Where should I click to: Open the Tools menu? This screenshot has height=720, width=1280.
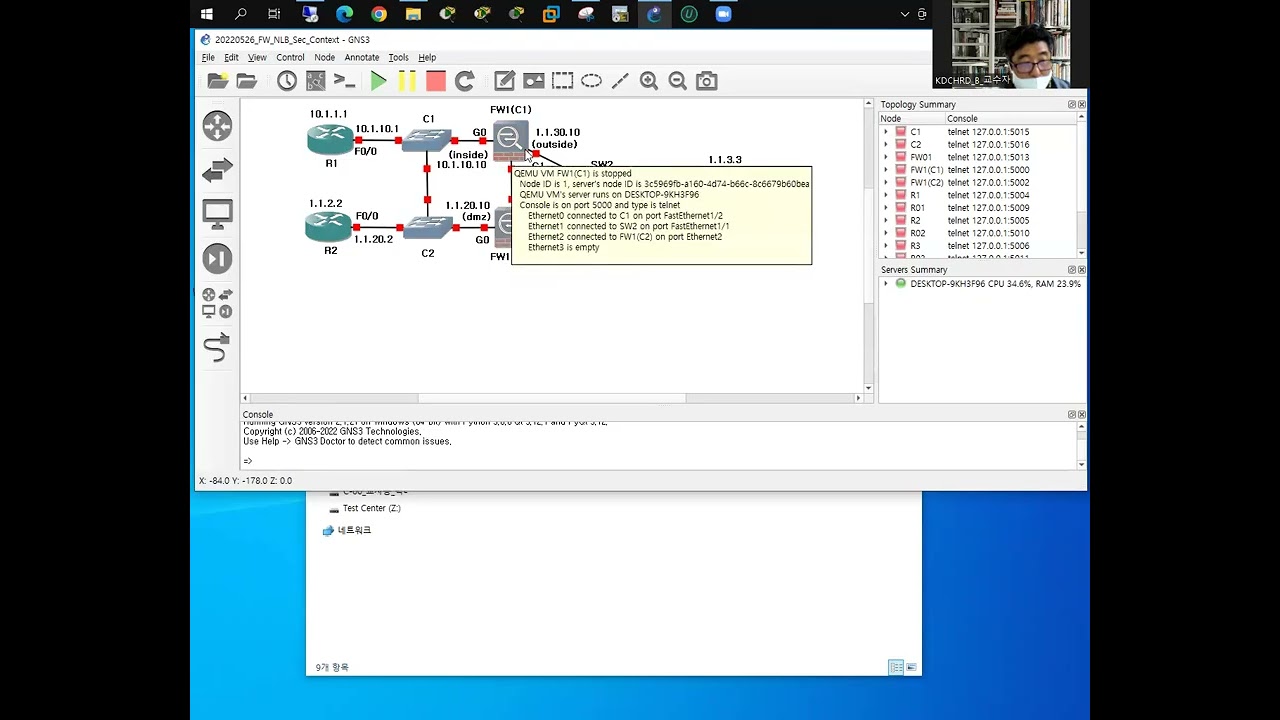[x=398, y=57]
